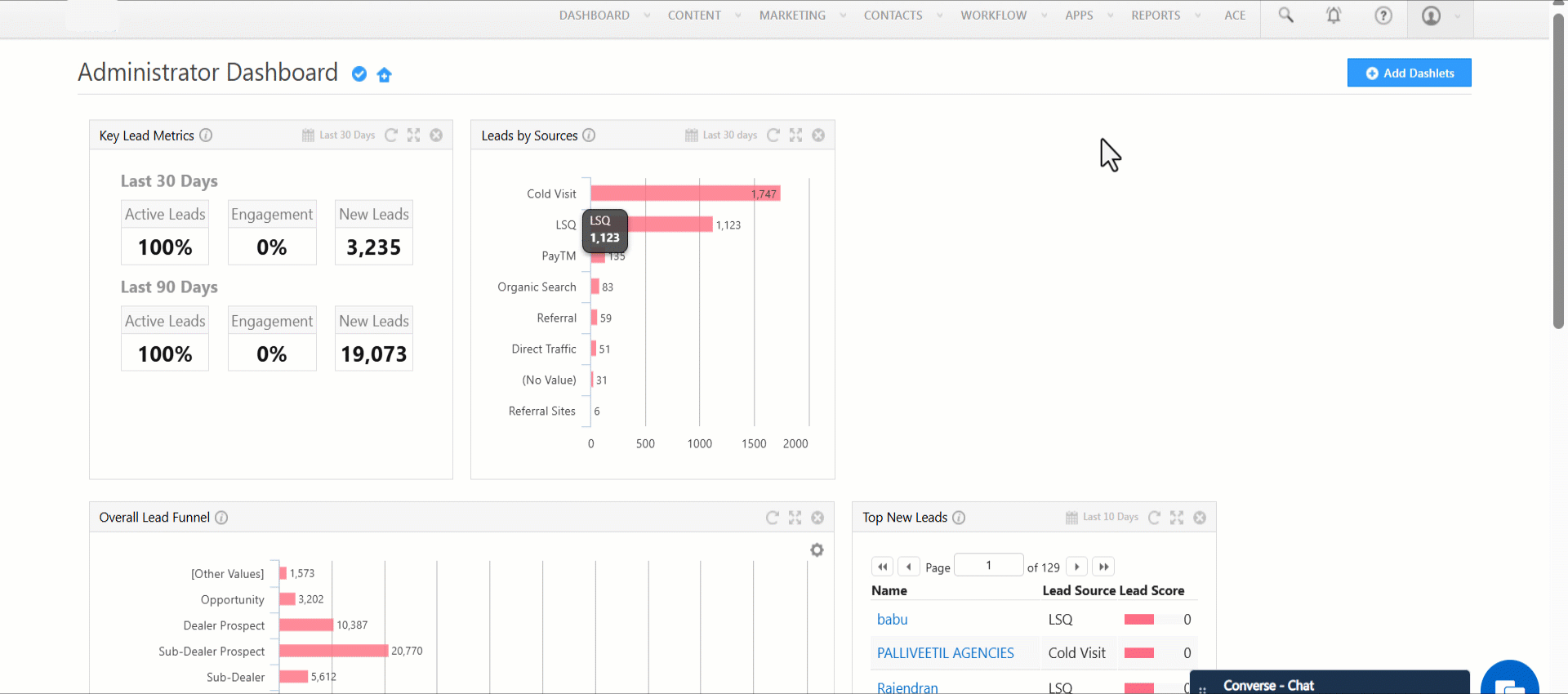The height and width of the screenshot is (694, 1568).
Task: Open Overall Lead Funnel info icon
Action: 221,518
